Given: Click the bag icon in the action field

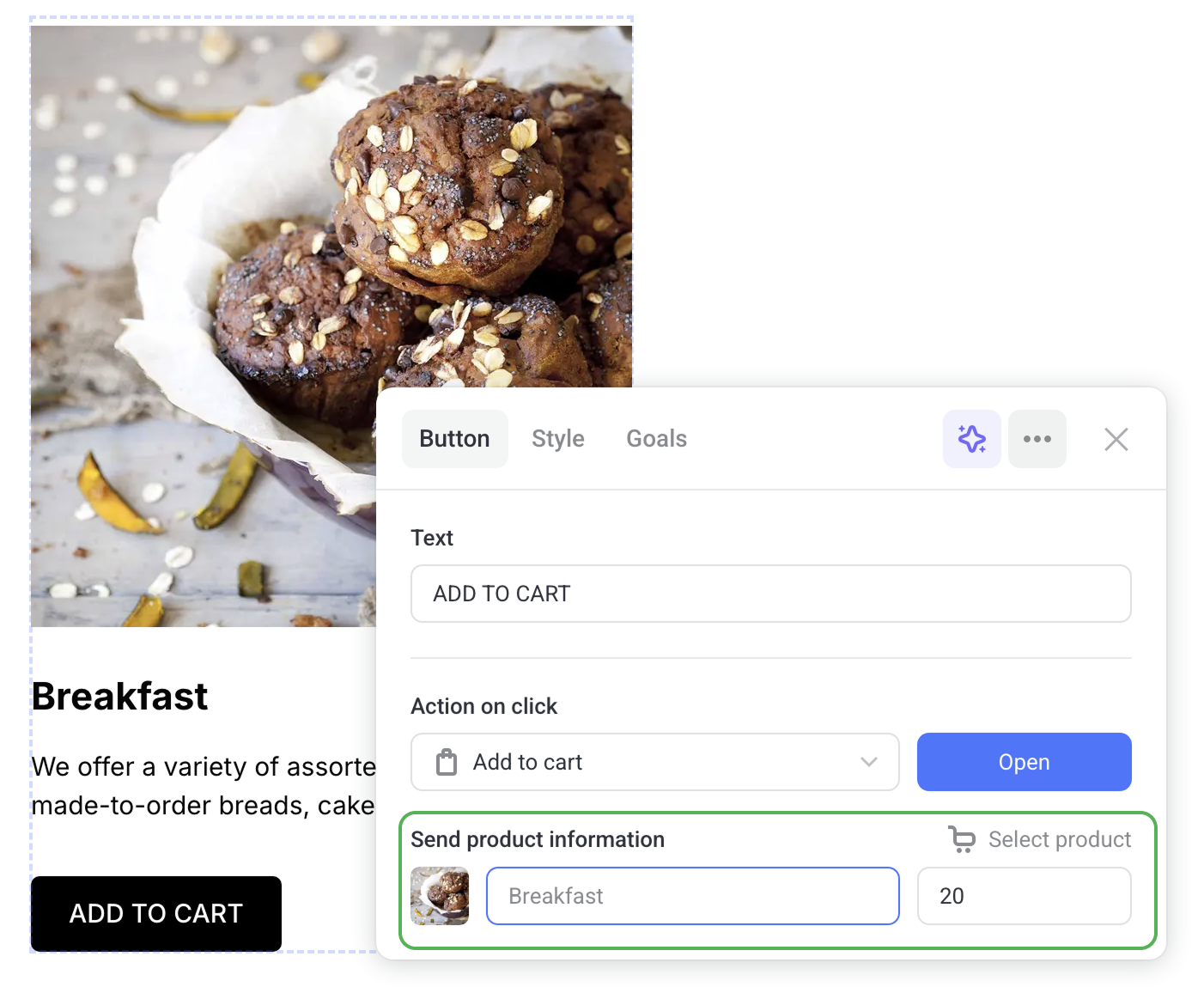Looking at the screenshot, I should (447, 762).
